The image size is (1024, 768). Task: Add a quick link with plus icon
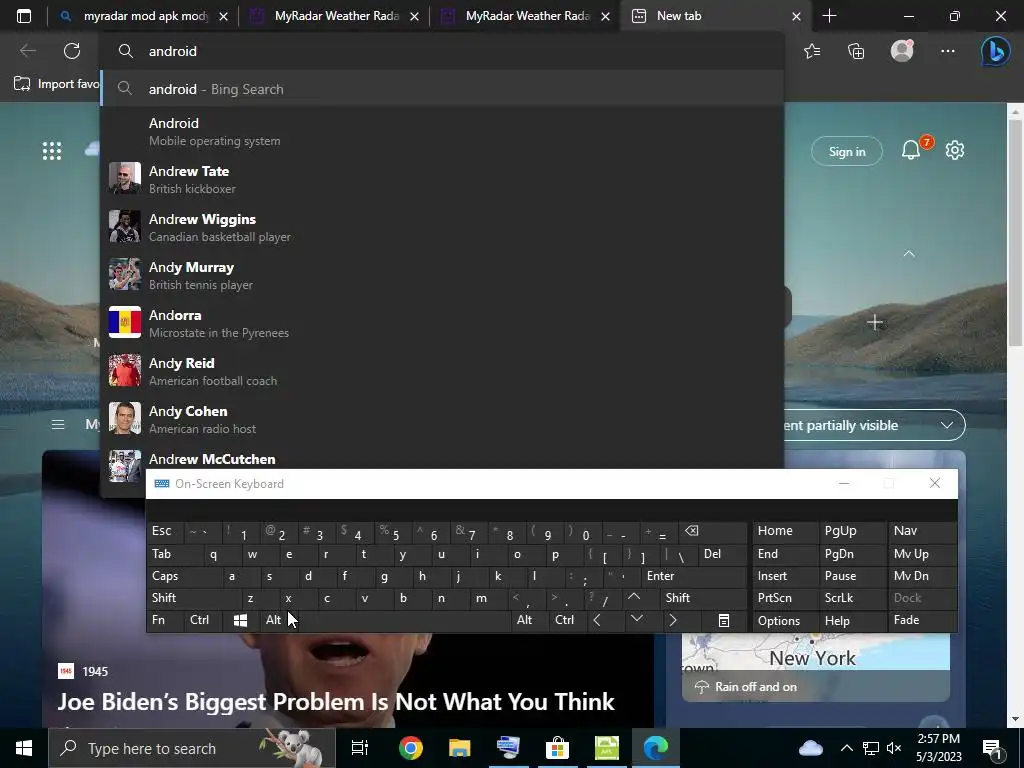[x=874, y=322]
